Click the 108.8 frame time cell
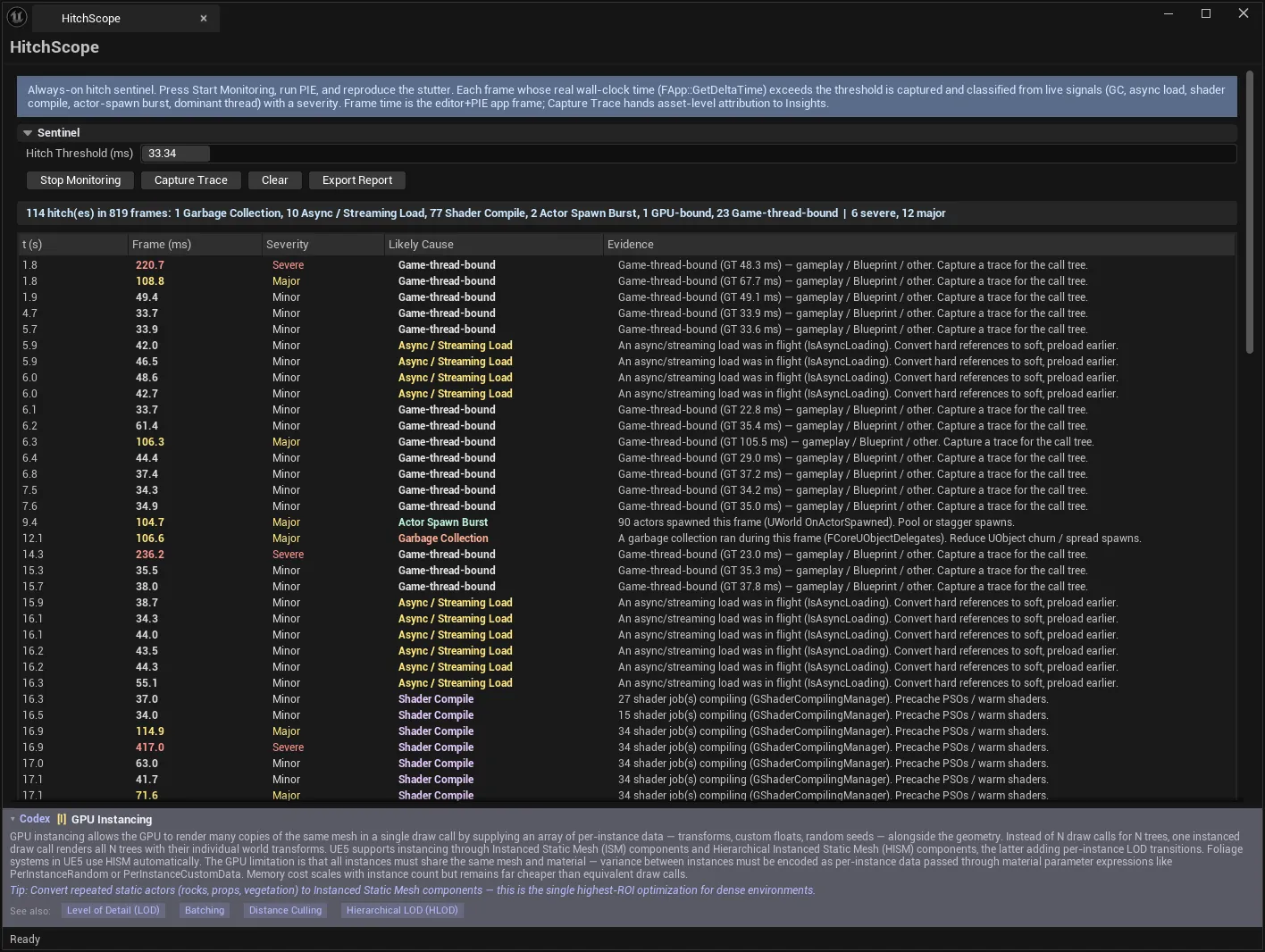Screen dimensions: 1265x952 [x=150, y=281]
